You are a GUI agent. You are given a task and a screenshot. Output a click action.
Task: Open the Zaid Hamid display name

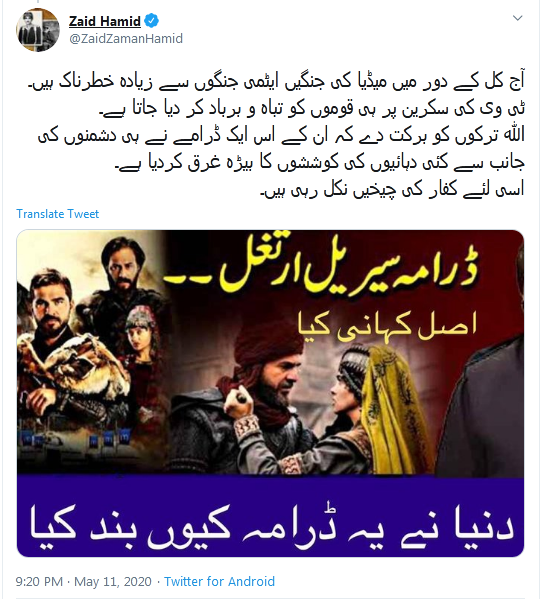[x=105, y=21]
